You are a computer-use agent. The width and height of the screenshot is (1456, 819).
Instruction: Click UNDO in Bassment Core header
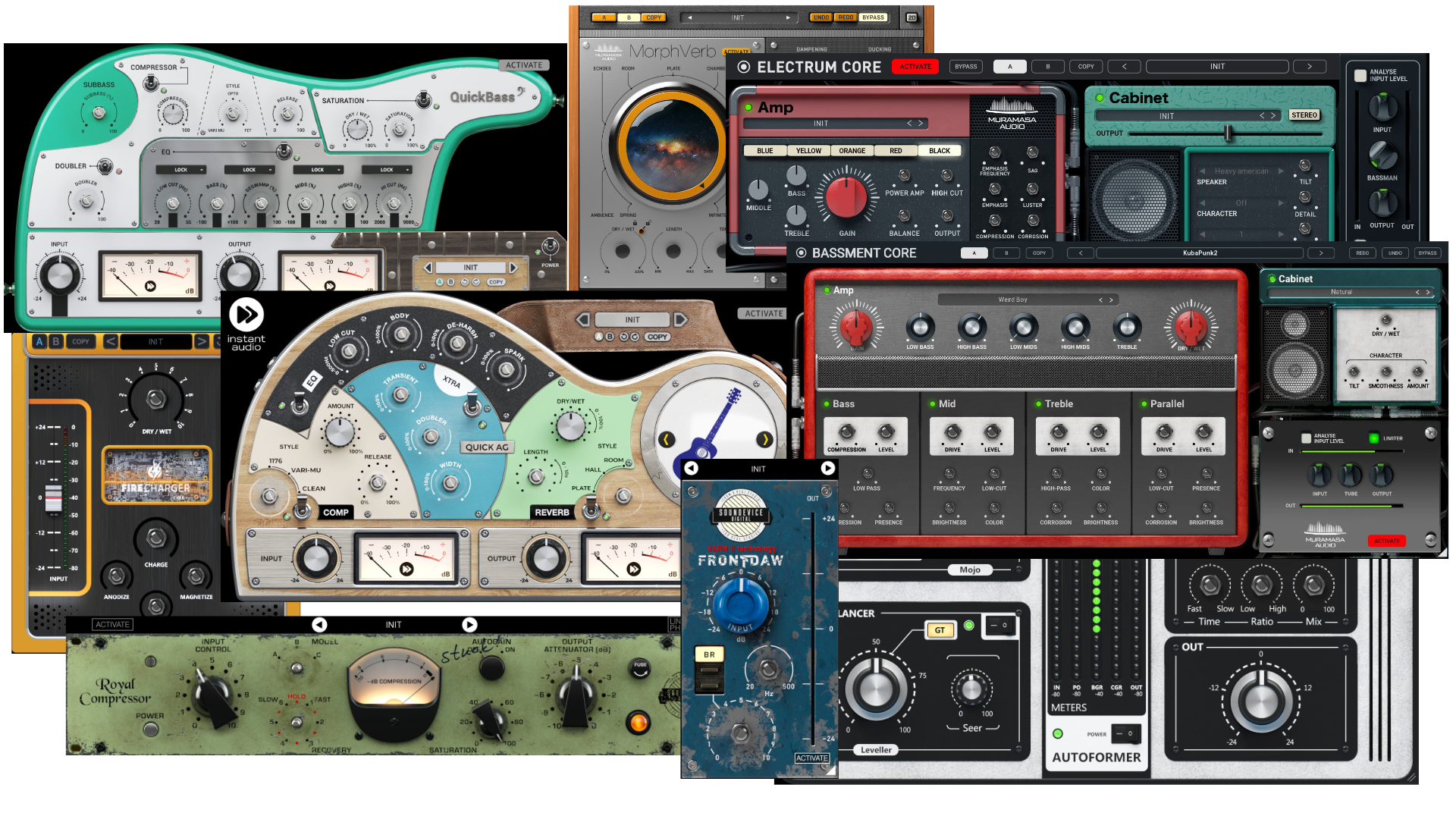1395,253
